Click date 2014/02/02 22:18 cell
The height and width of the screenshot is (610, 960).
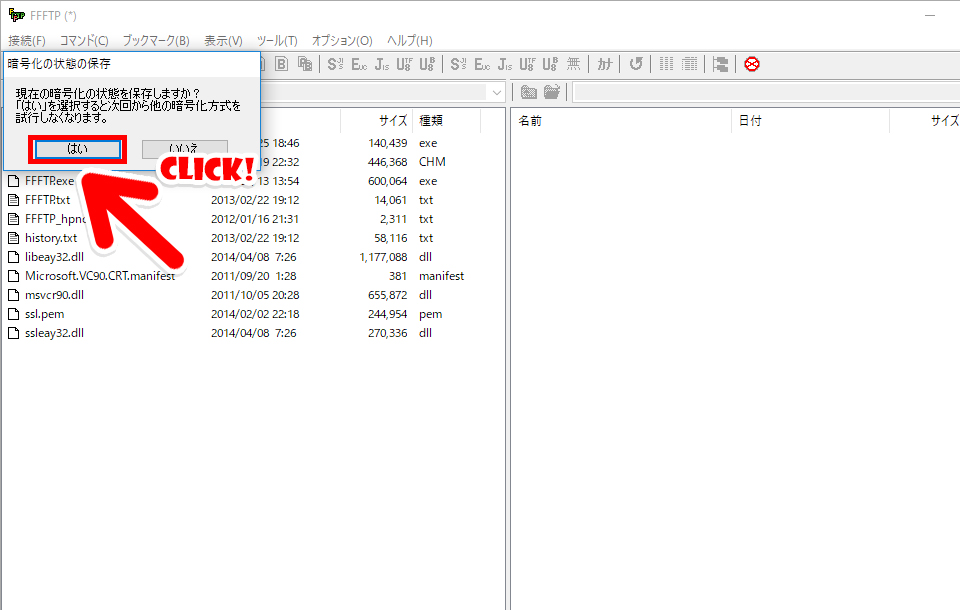(255, 314)
